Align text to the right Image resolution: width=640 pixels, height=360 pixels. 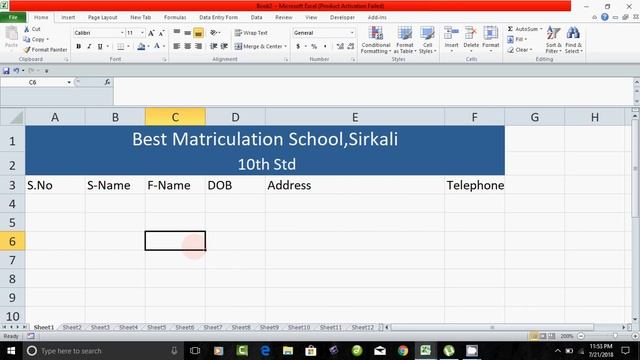click(198, 46)
